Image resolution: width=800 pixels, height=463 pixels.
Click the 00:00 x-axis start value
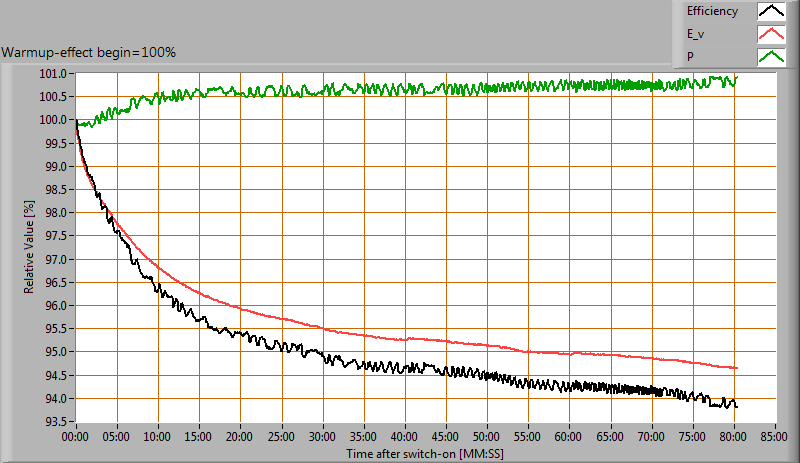76,436
